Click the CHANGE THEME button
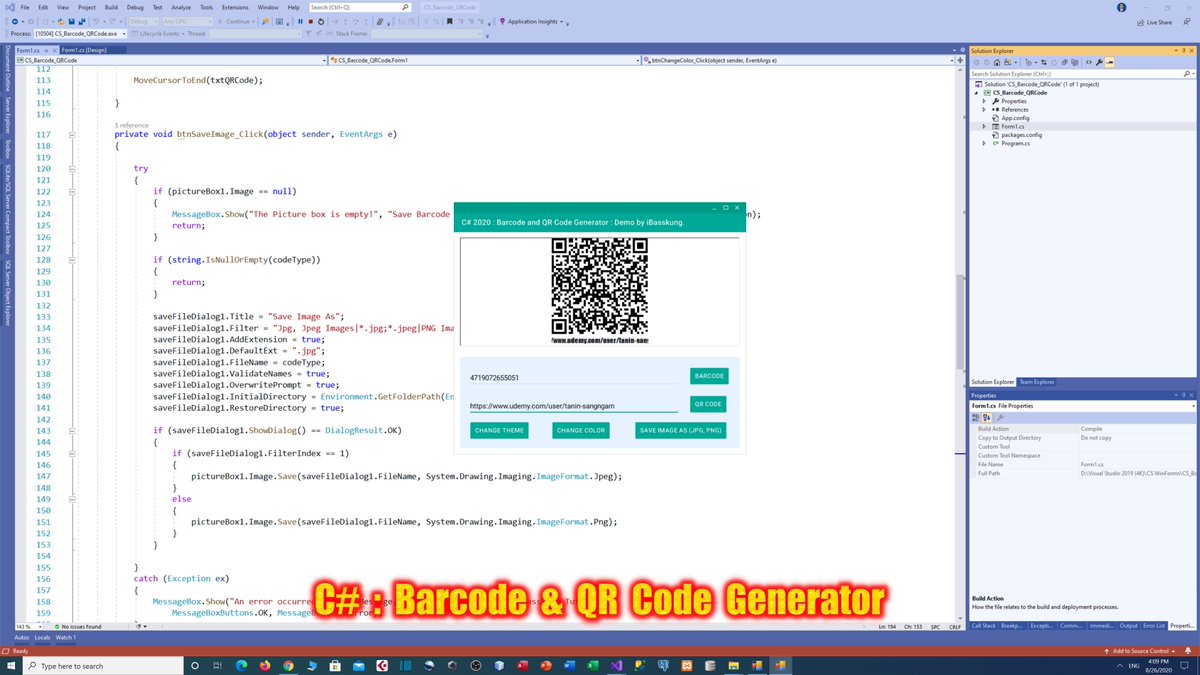Image resolution: width=1200 pixels, height=675 pixels. click(499, 430)
